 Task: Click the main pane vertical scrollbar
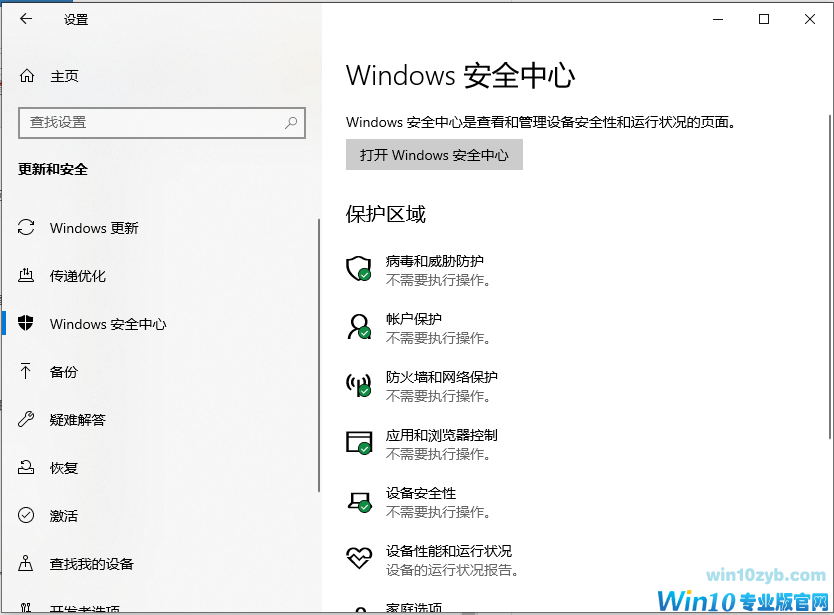830,277
